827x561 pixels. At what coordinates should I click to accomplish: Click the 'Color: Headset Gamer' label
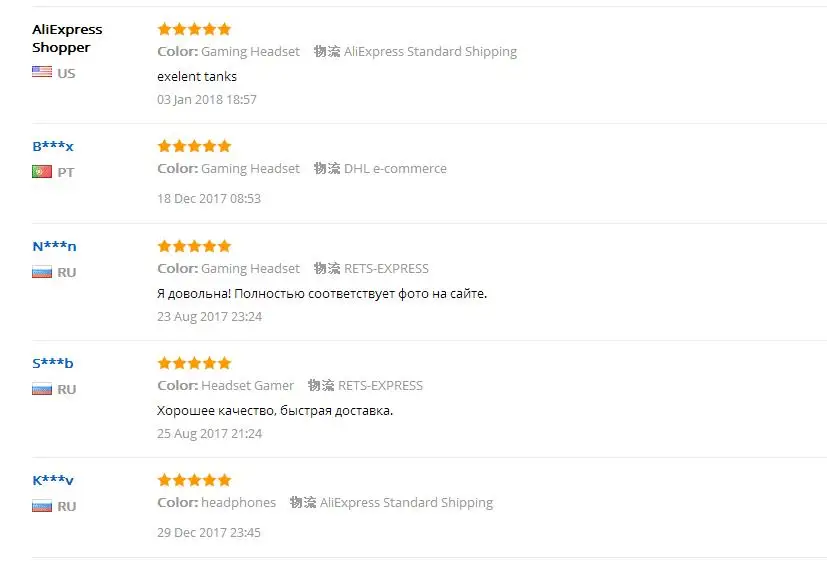coord(225,385)
